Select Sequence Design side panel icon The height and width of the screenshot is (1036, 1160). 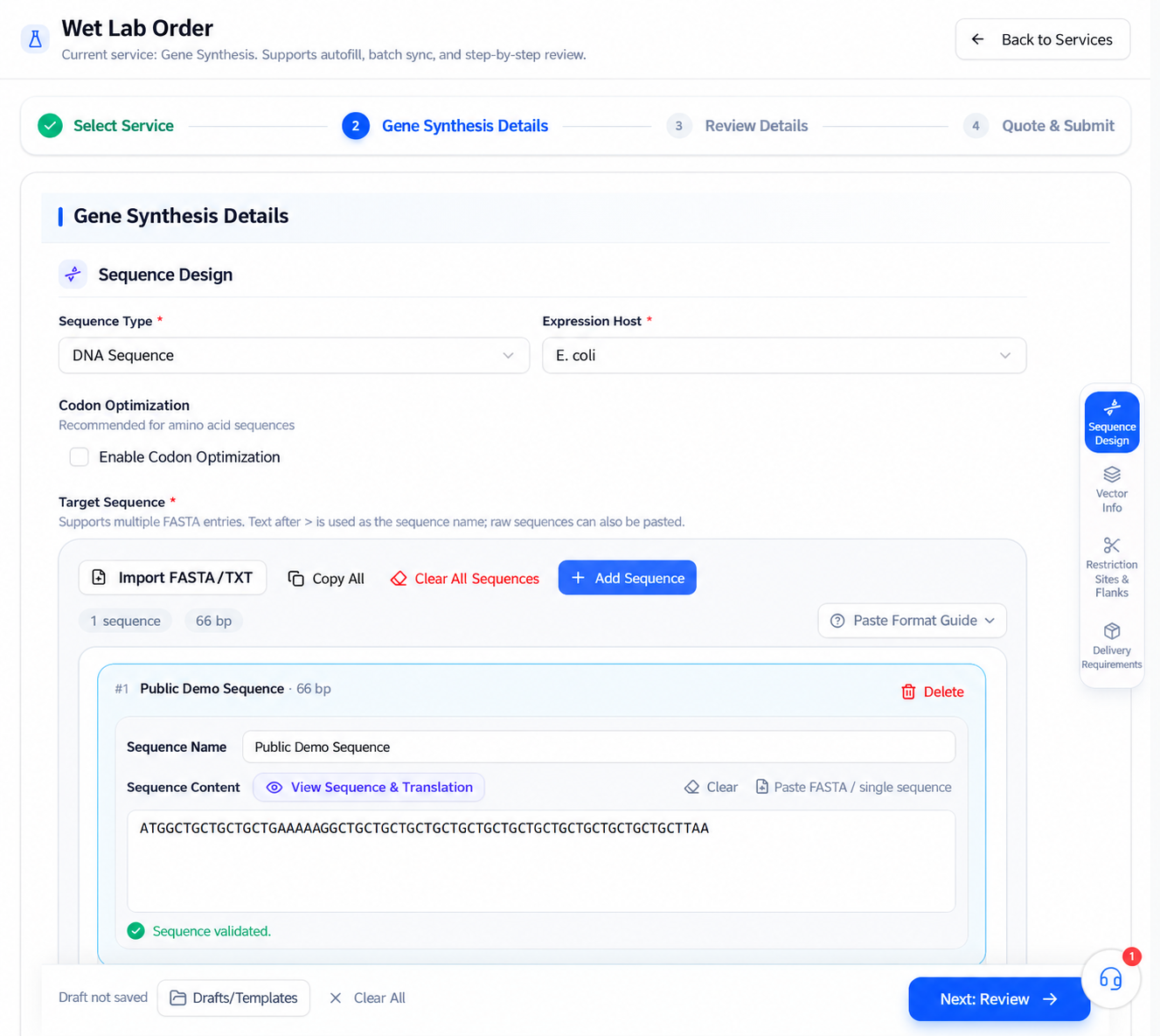pyautogui.click(x=1111, y=421)
